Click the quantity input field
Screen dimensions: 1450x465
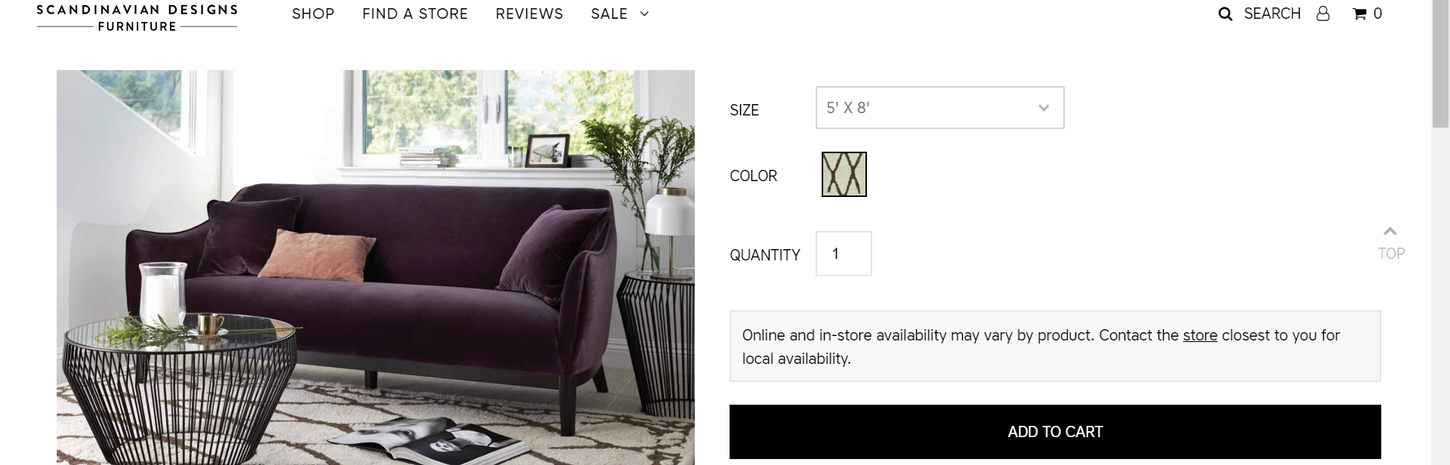[x=844, y=254]
